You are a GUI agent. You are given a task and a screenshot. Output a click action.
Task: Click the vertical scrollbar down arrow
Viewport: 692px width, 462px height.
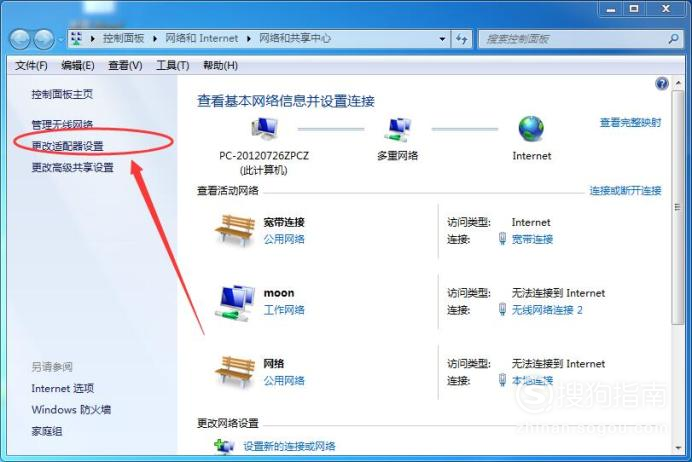click(x=678, y=448)
